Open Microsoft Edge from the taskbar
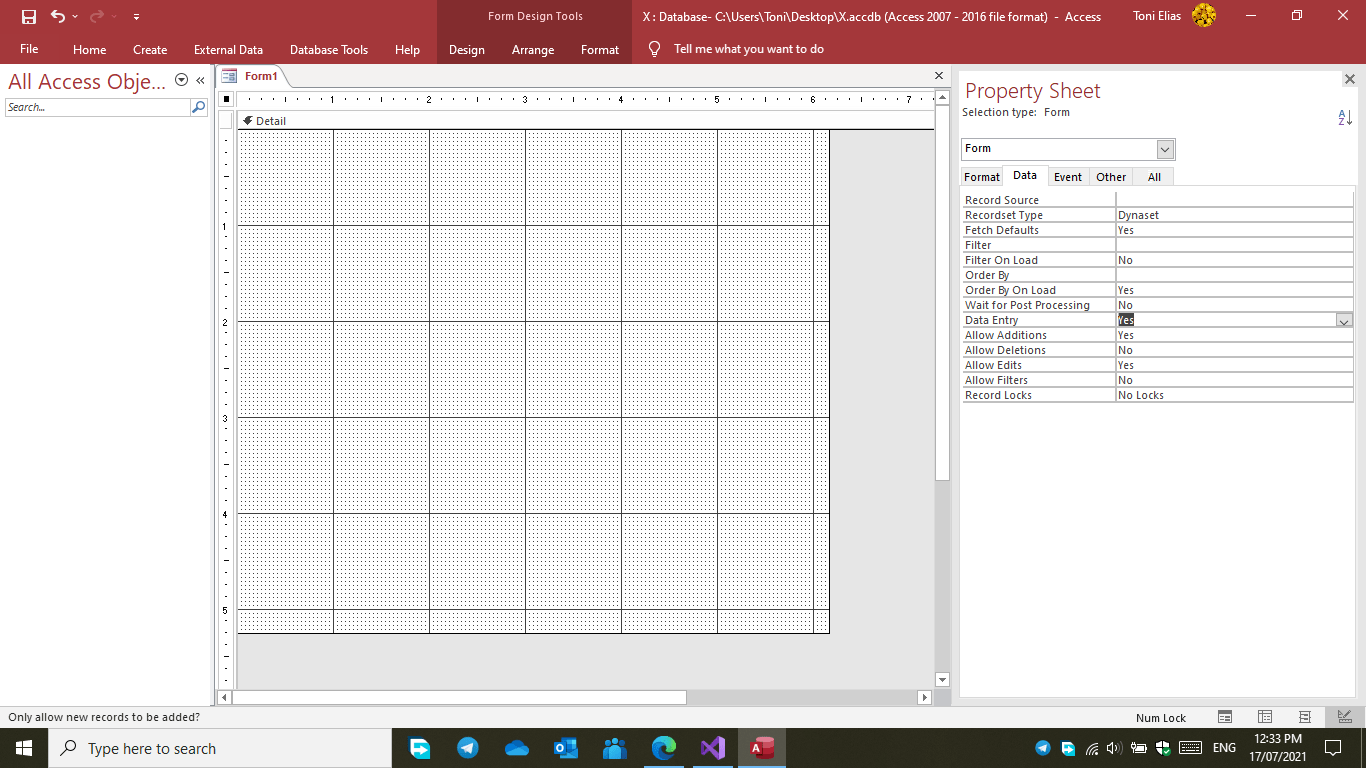 pos(663,748)
